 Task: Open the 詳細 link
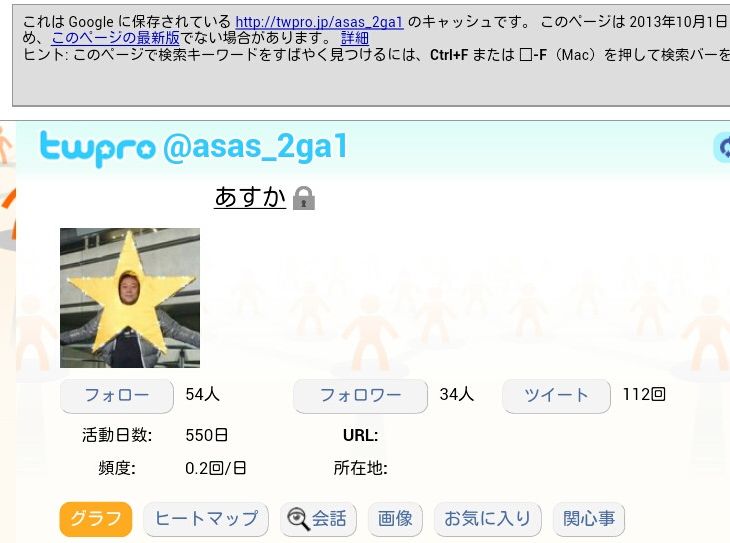tap(355, 38)
